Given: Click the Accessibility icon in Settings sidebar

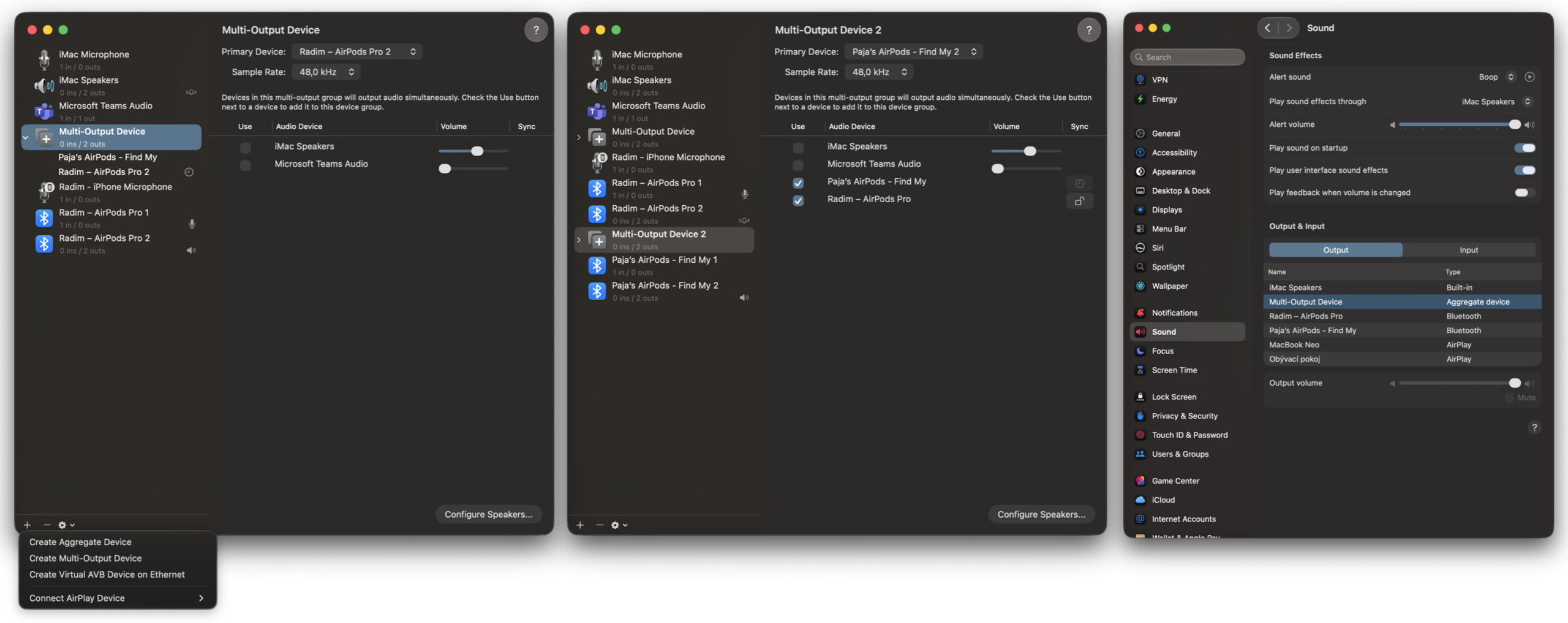Looking at the screenshot, I should (x=1140, y=153).
